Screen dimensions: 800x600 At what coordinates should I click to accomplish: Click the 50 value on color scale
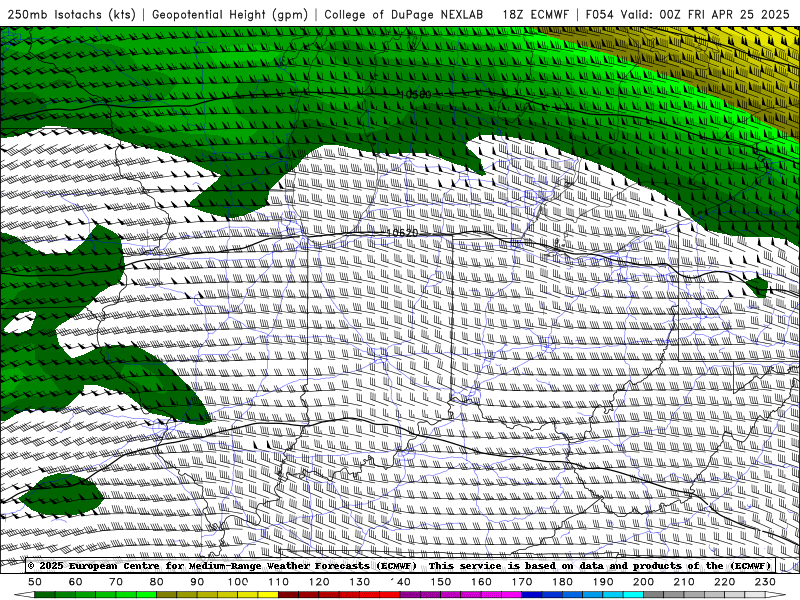click(x=35, y=582)
